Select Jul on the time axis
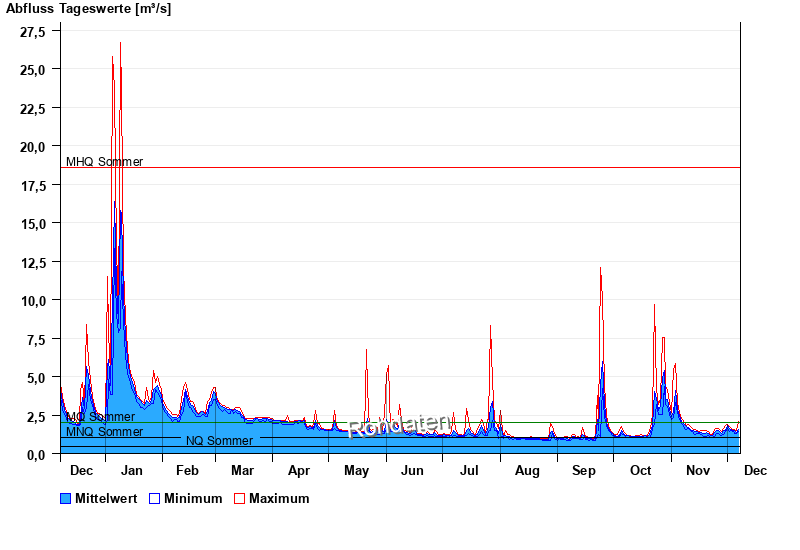This screenshot has width=800, height=550. 469,470
